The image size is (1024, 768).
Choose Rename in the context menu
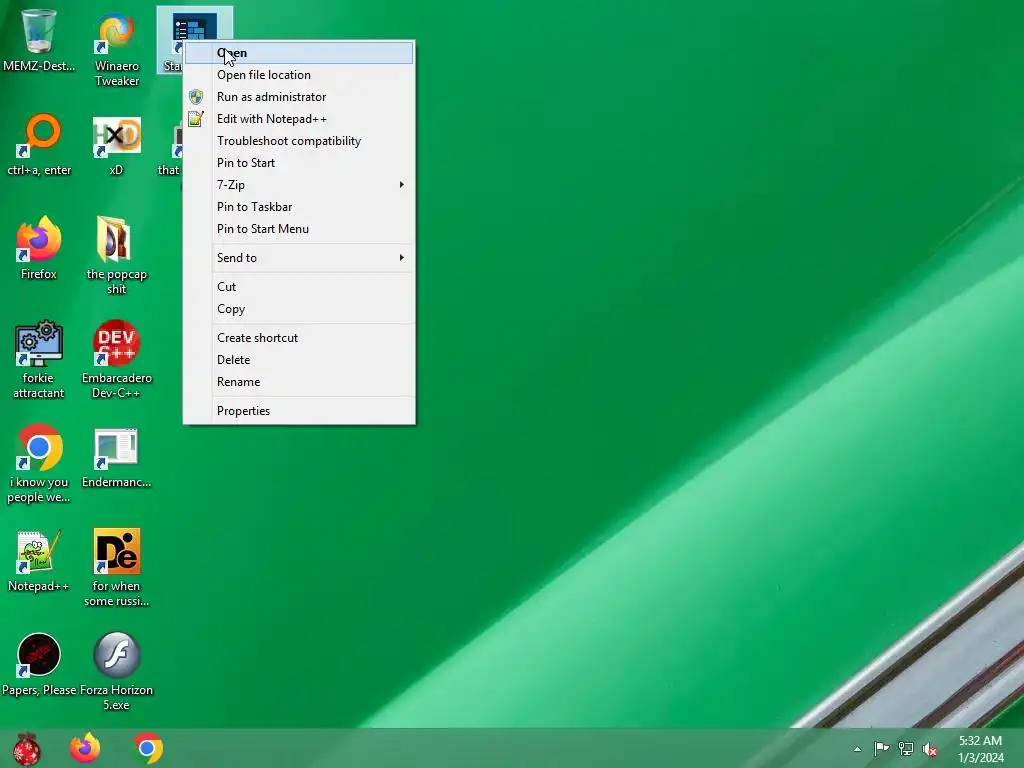click(x=299, y=382)
